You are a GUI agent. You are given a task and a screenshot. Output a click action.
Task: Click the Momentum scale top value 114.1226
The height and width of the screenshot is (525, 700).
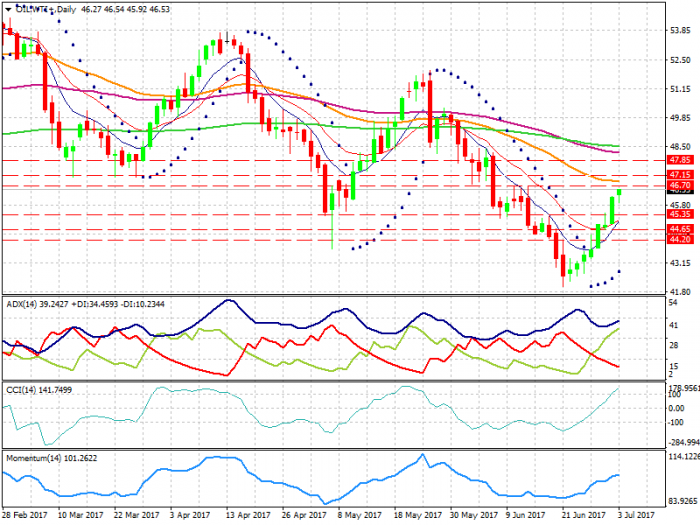coord(683,456)
